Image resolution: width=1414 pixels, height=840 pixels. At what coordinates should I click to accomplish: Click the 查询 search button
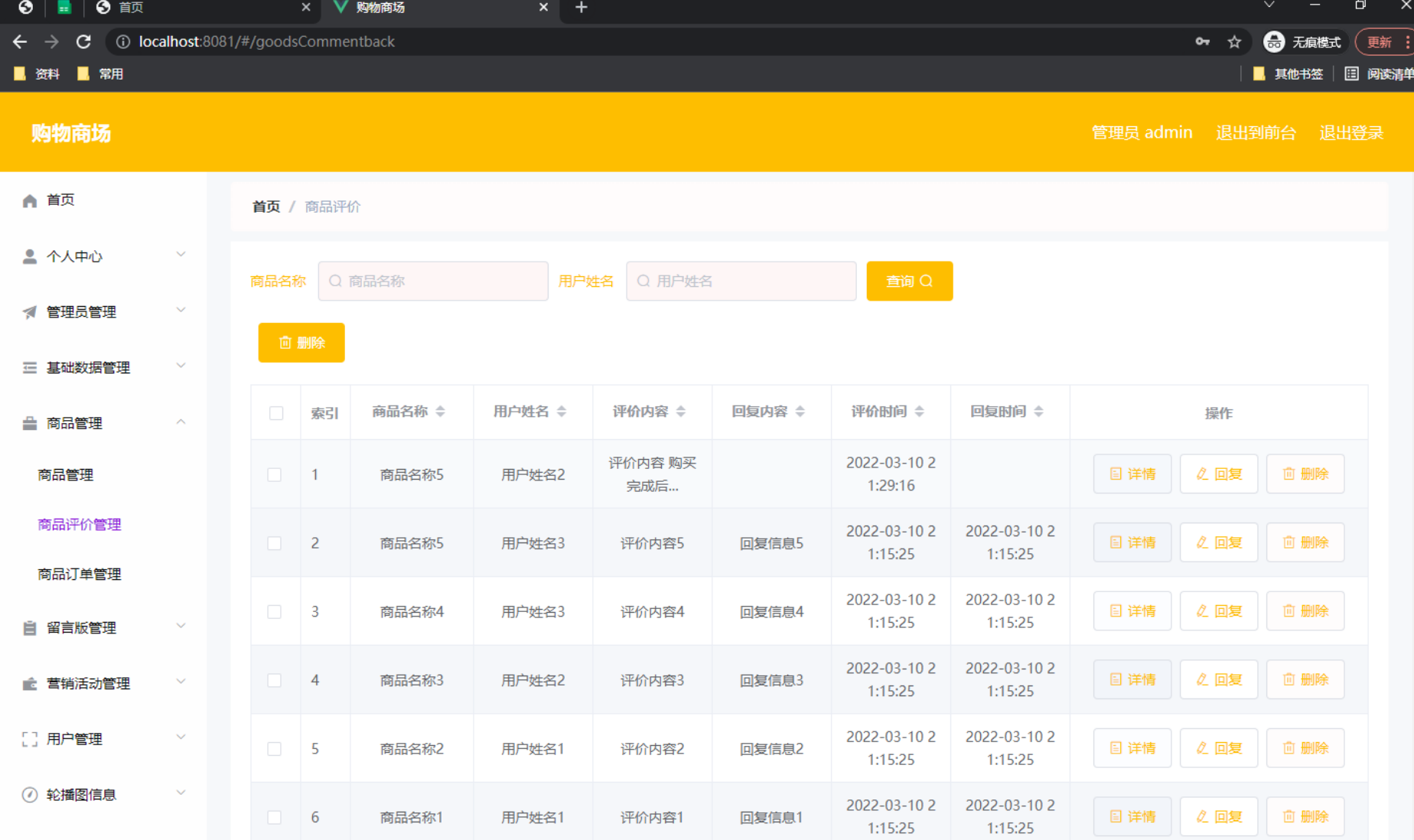[910, 282]
